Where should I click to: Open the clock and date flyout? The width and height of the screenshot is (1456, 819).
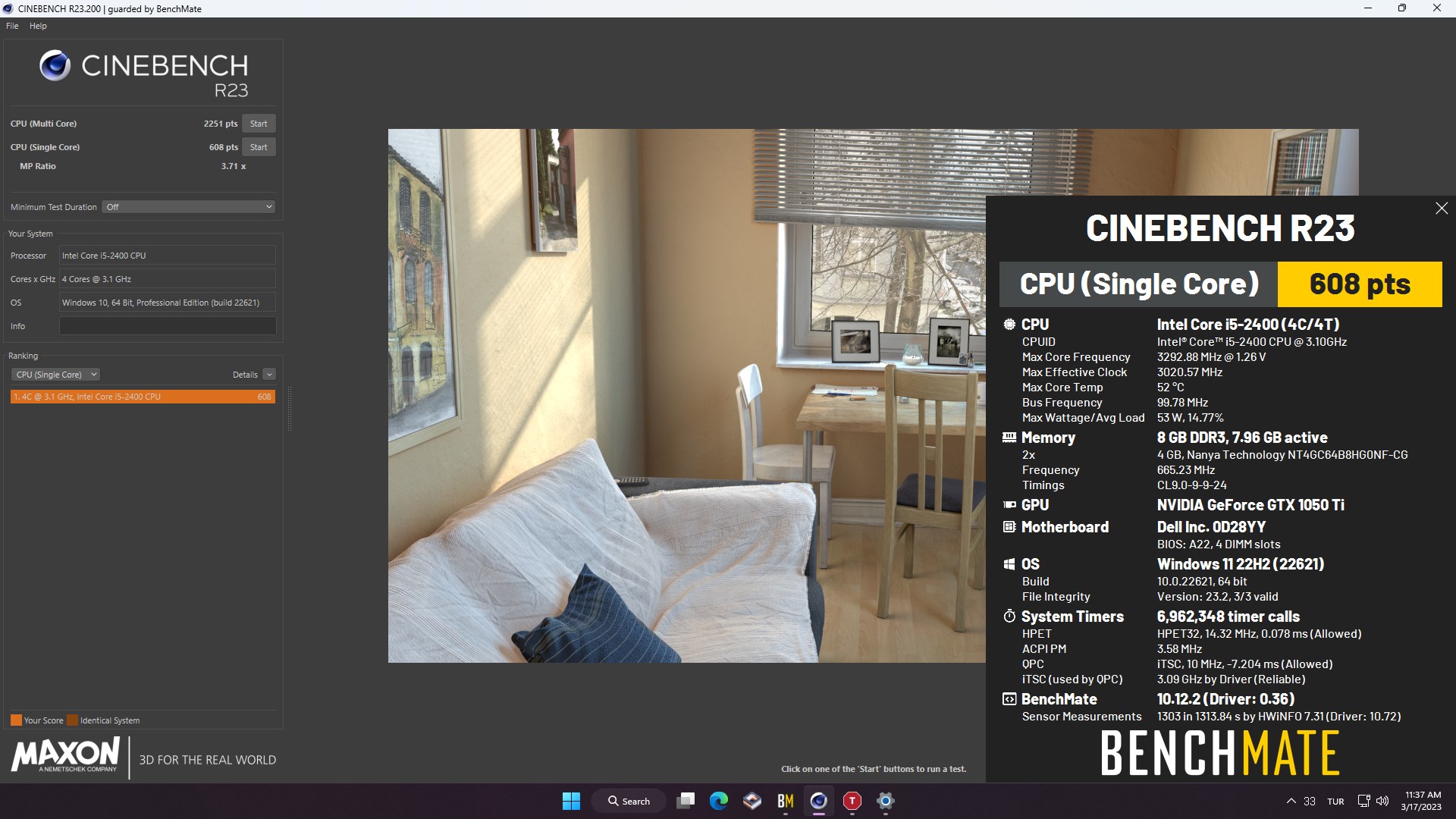(x=1422, y=801)
